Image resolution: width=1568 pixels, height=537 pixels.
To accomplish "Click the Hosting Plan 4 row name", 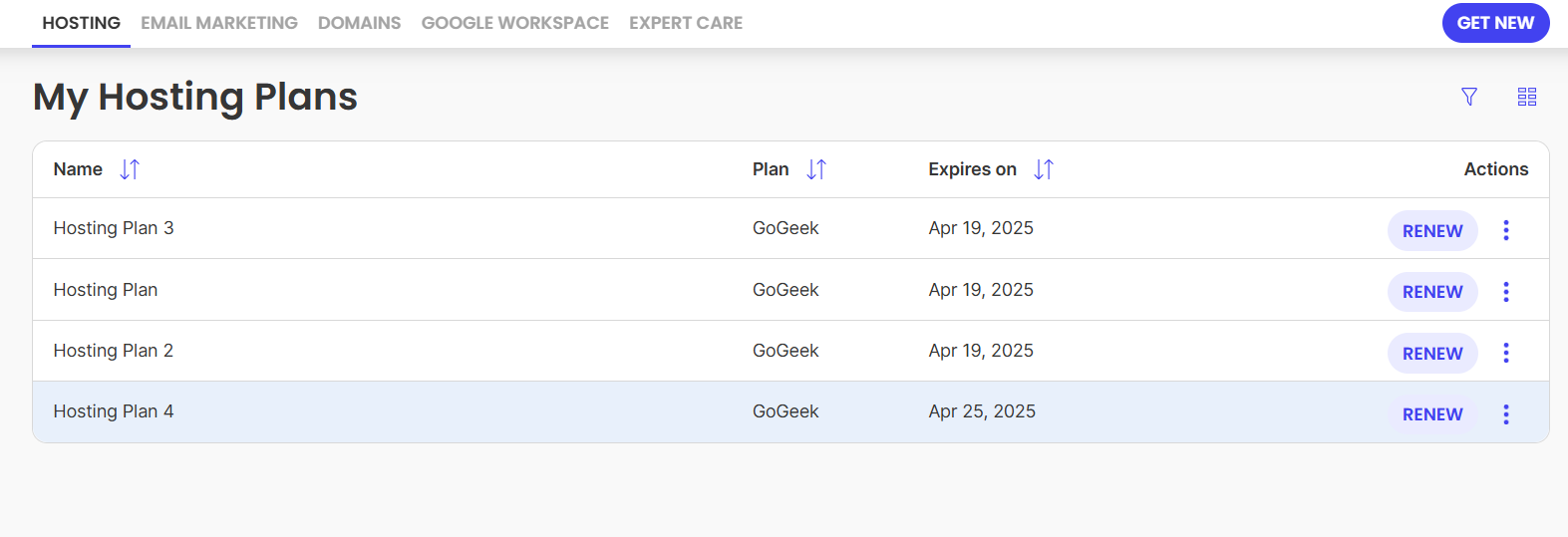I will click(x=114, y=411).
